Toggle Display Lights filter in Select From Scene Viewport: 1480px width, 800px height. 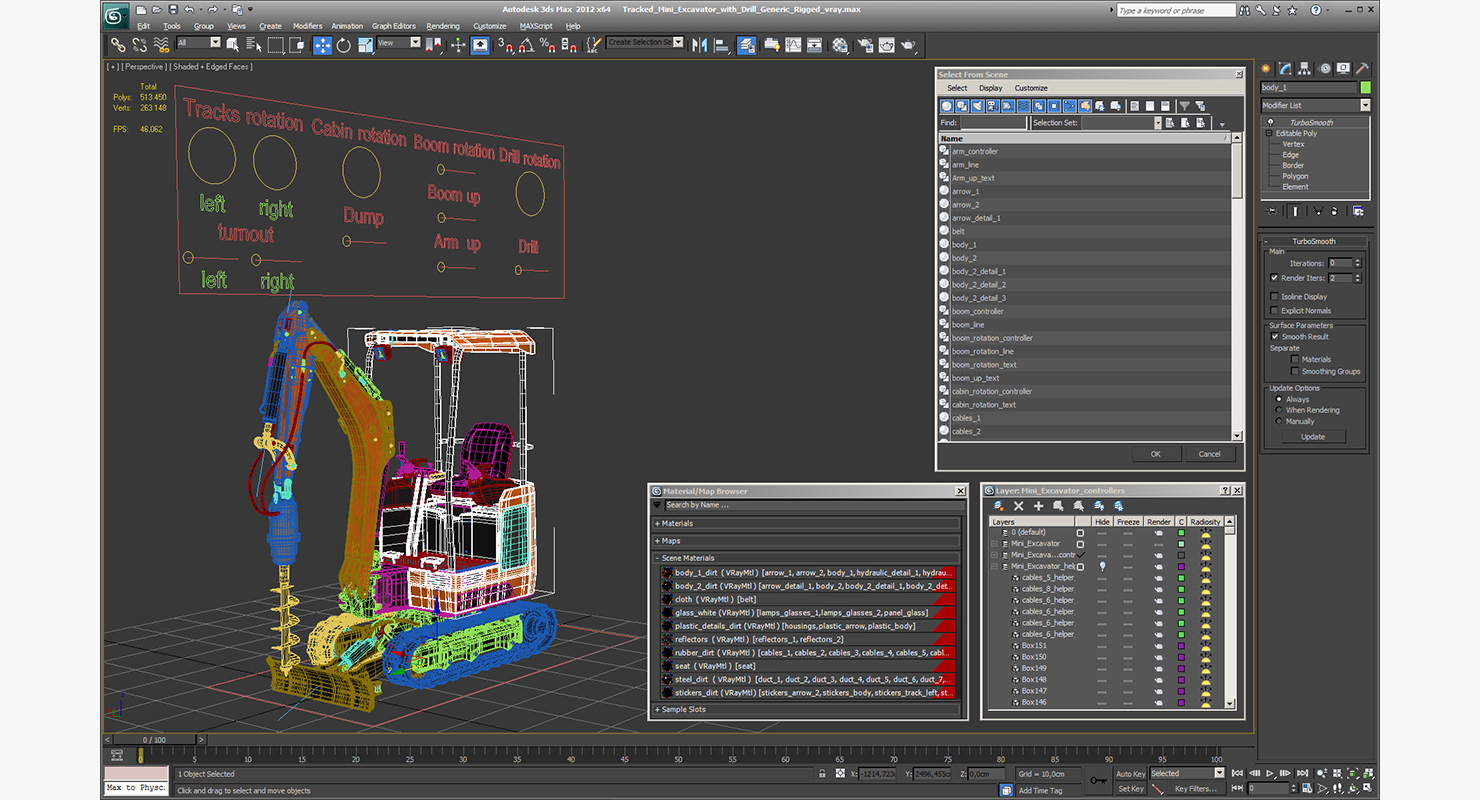click(977, 105)
